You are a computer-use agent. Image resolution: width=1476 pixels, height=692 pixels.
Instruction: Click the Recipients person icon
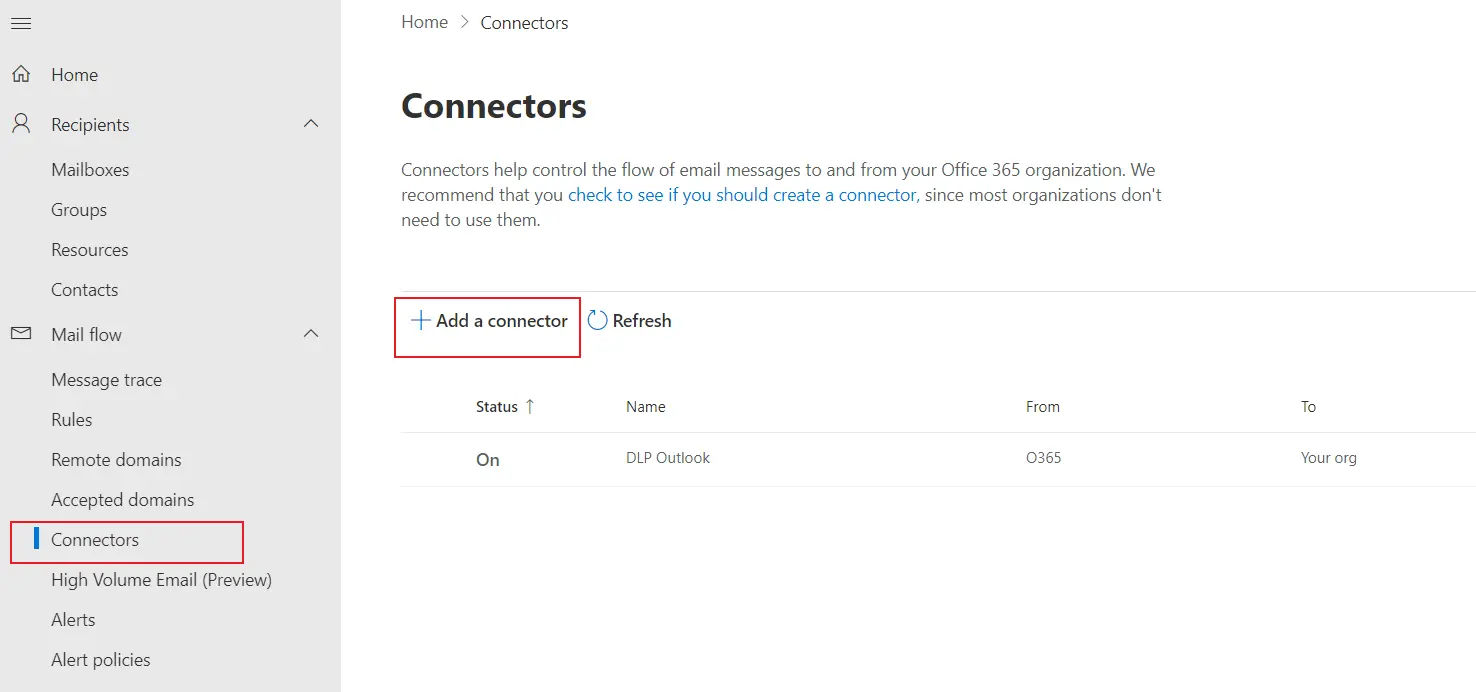click(20, 123)
